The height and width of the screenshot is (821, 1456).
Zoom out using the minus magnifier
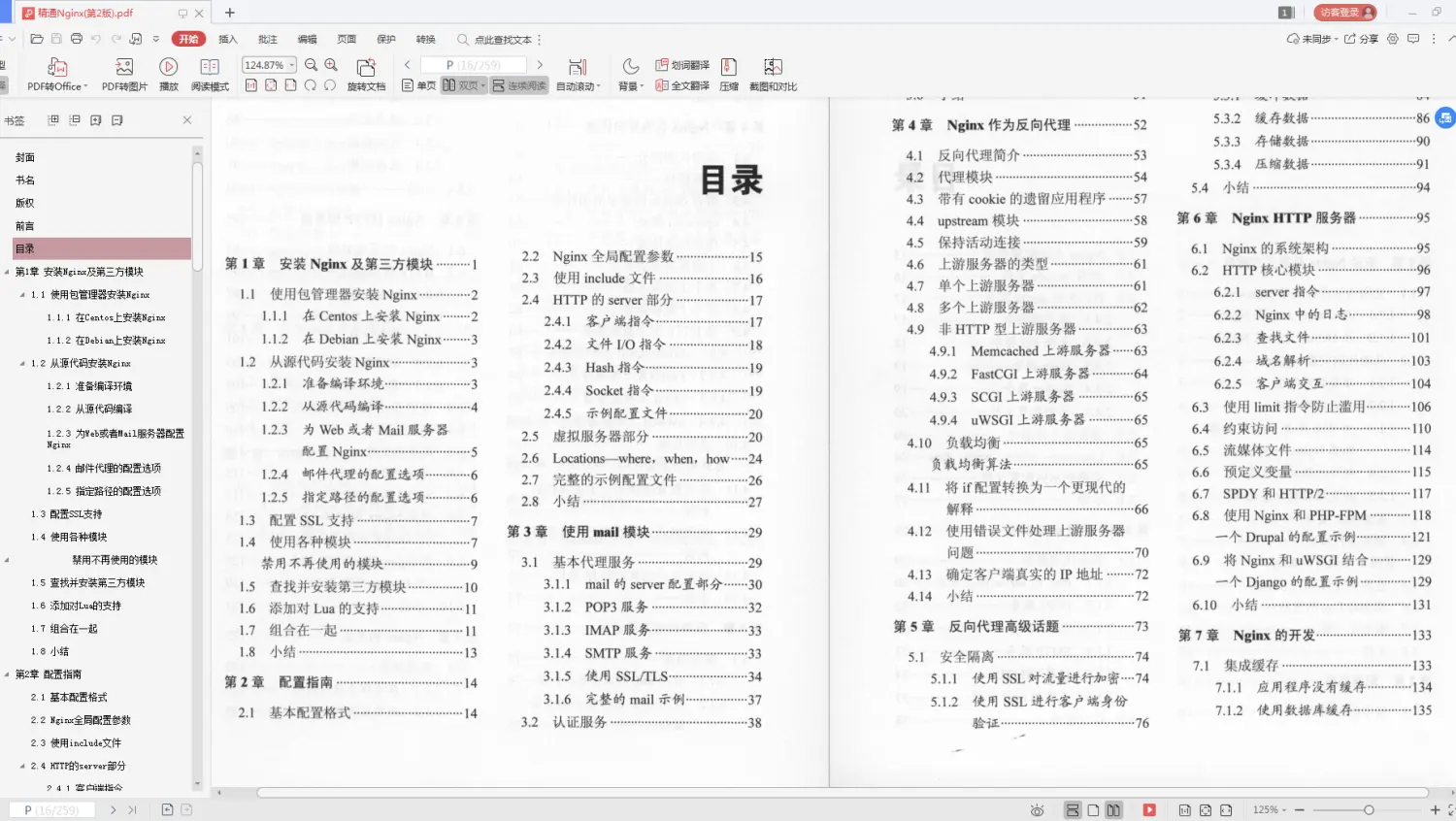312,65
